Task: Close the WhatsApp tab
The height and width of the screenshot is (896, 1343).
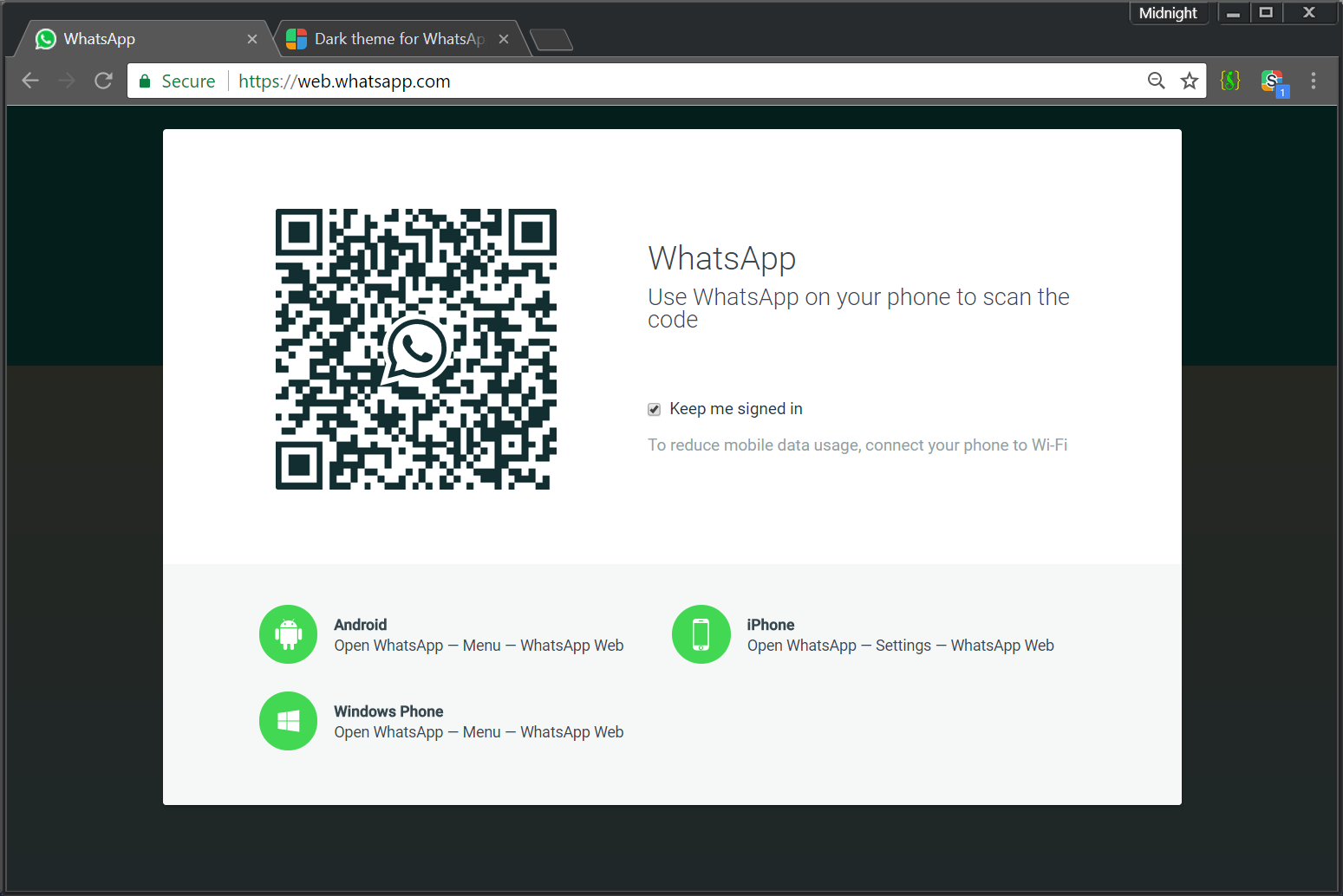Action: click(252, 39)
